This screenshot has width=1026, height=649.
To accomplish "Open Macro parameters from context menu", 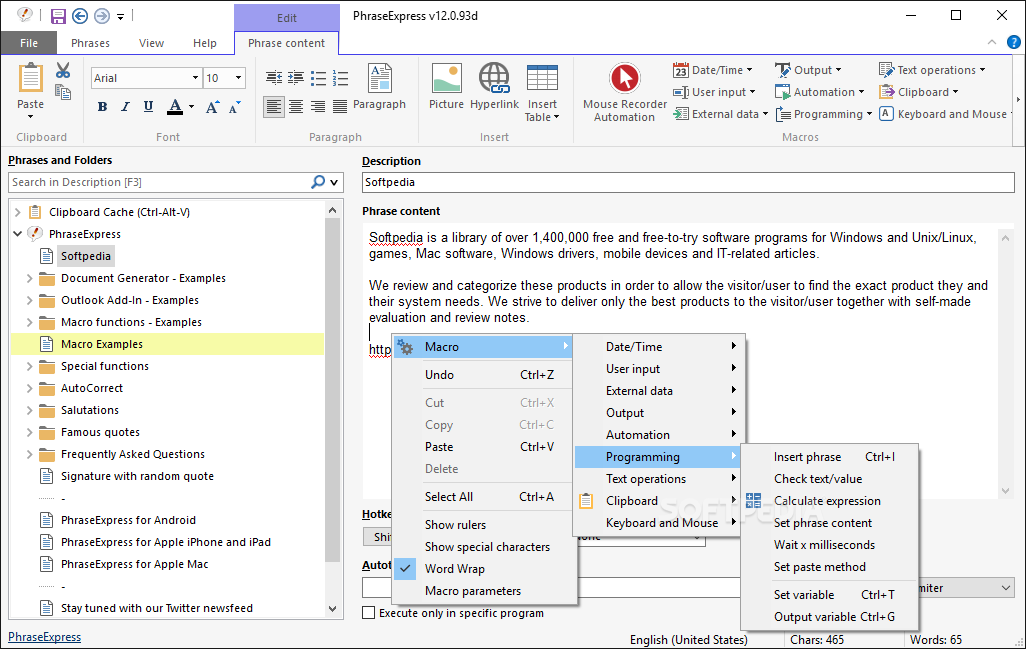I will pos(484,591).
